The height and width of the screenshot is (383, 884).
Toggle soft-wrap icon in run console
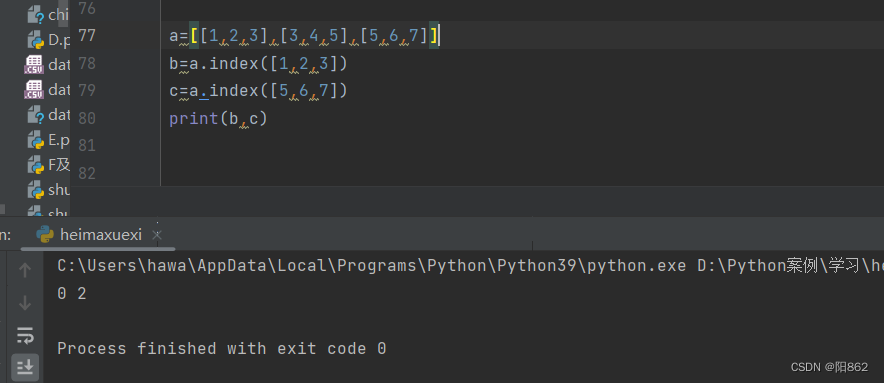pyautogui.click(x=25, y=336)
